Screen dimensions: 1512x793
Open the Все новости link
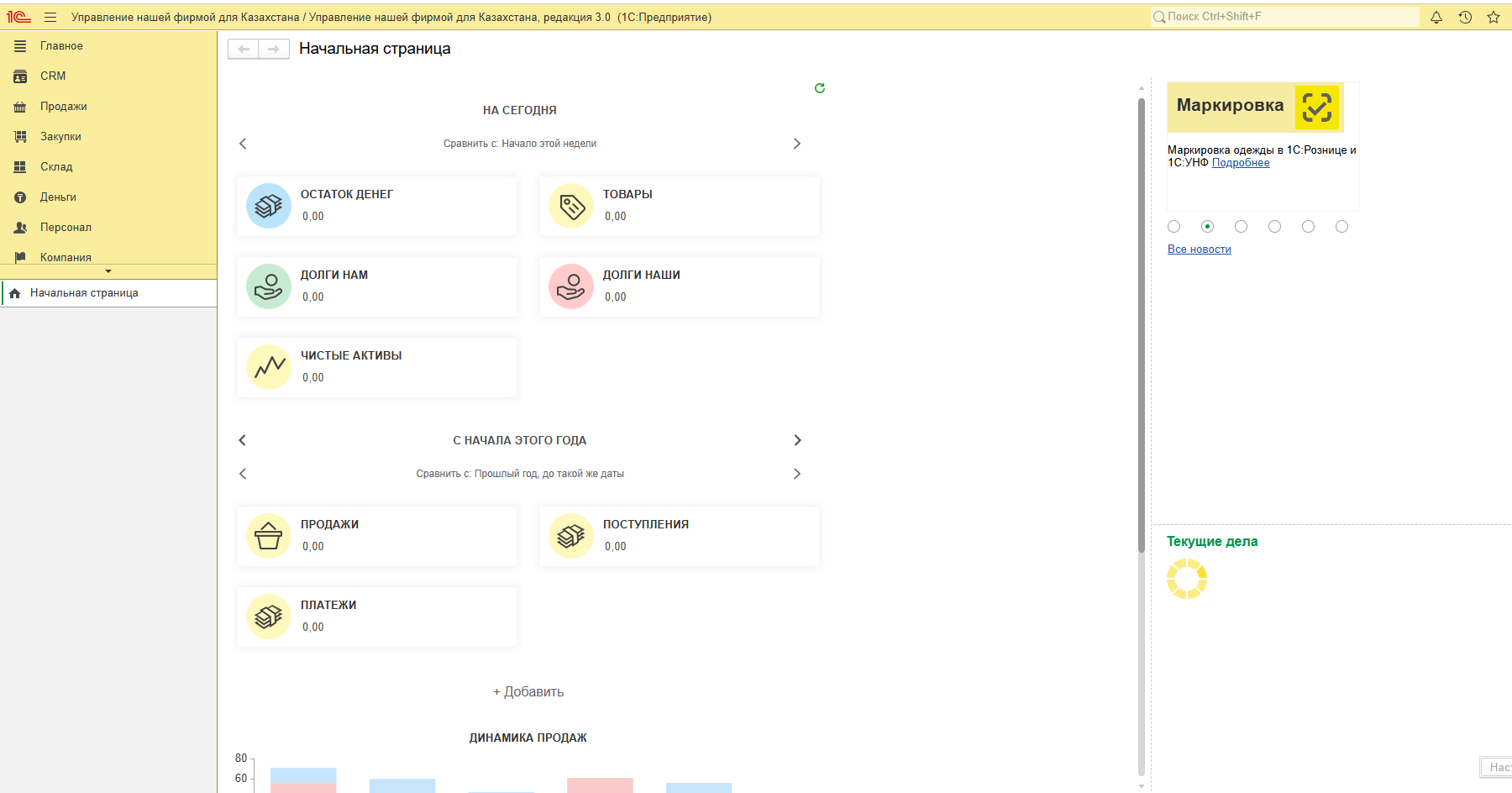[1199, 249]
